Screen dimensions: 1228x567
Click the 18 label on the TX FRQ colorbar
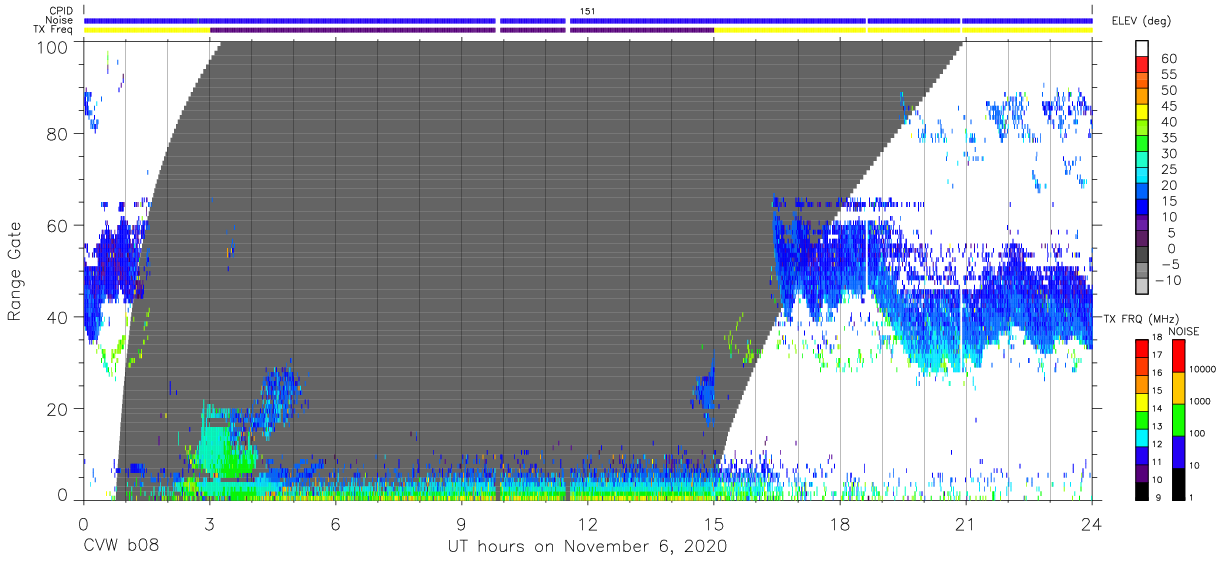(1158, 338)
